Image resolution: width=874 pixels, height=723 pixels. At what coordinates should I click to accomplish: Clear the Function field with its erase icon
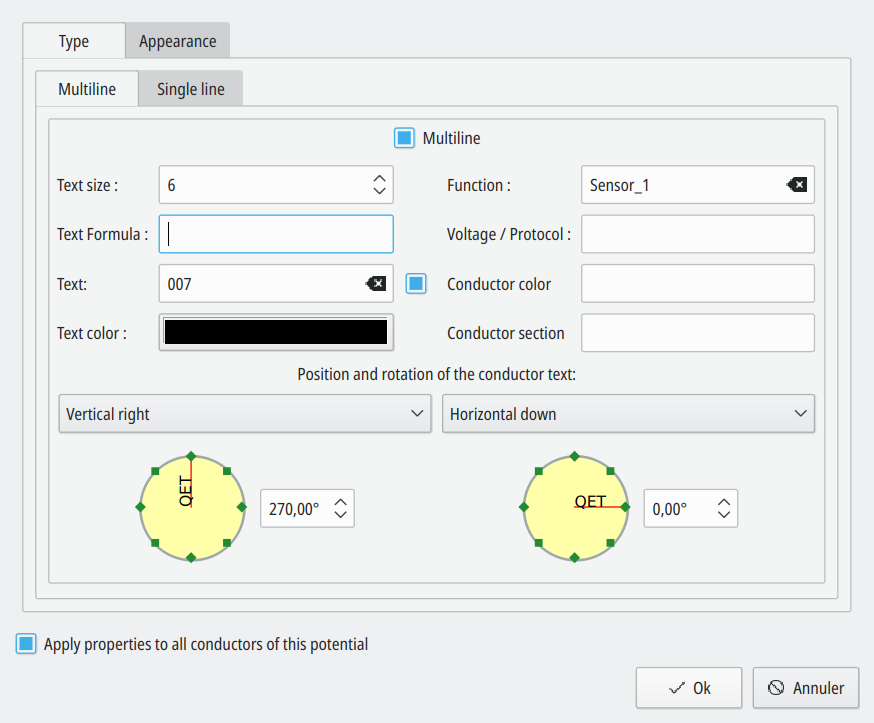click(x=796, y=185)
